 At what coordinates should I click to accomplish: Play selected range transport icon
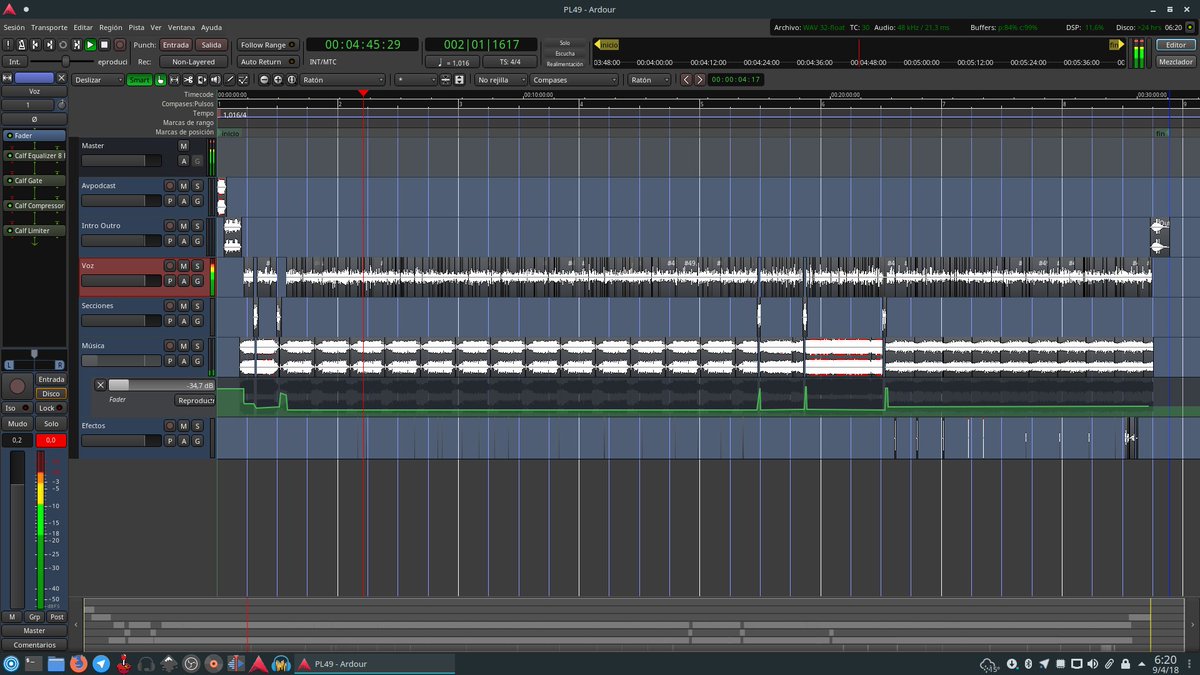(x=77, y=45)
